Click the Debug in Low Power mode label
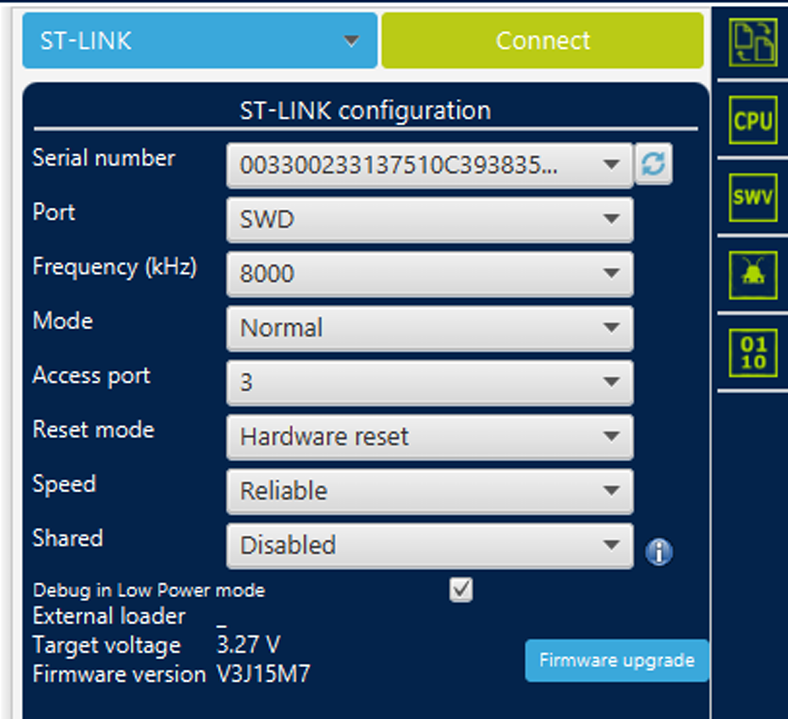 (x=149, y=590)
